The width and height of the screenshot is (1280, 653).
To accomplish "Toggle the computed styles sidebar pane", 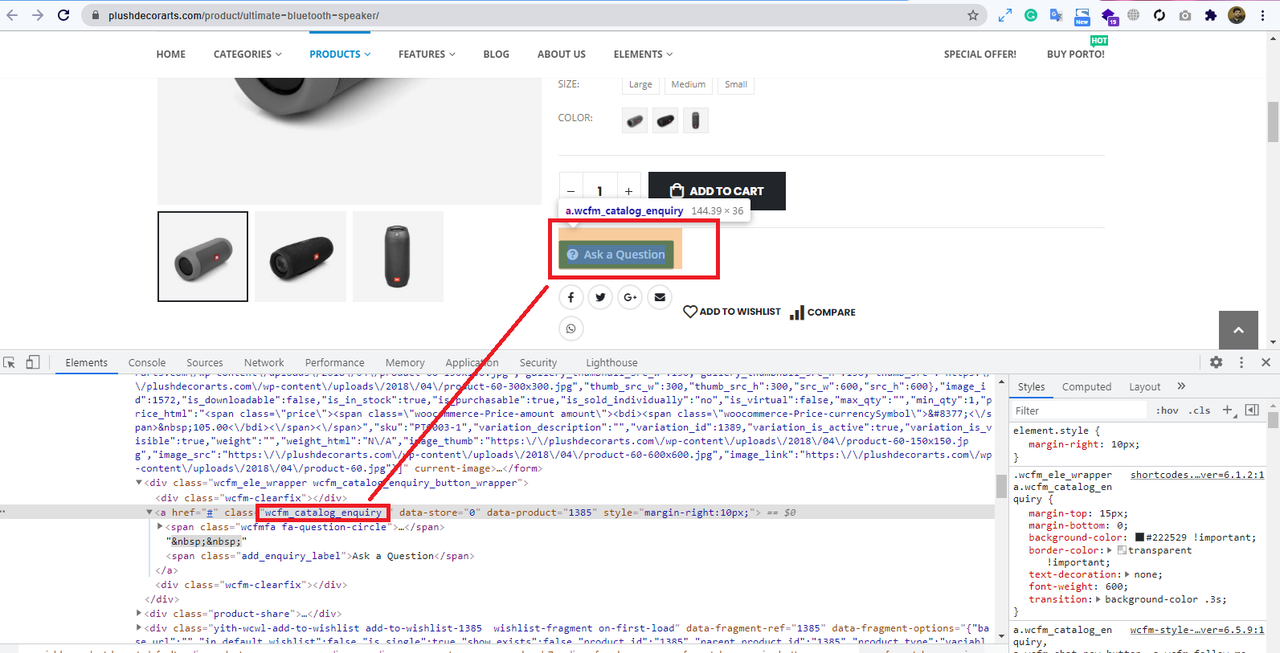I will (1250, 410).
